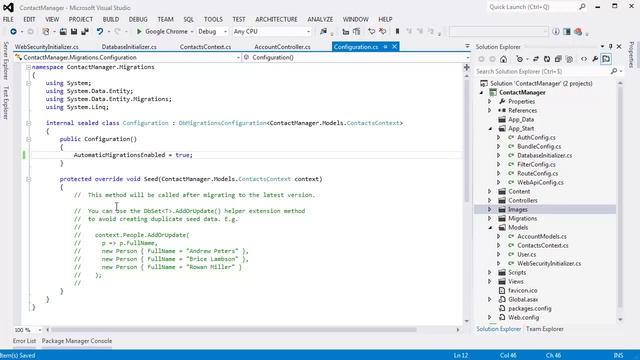Click the View Code icon in Solution Explorer
The image size is (640, 360).
pyautogui.click(x=584, y=59)
